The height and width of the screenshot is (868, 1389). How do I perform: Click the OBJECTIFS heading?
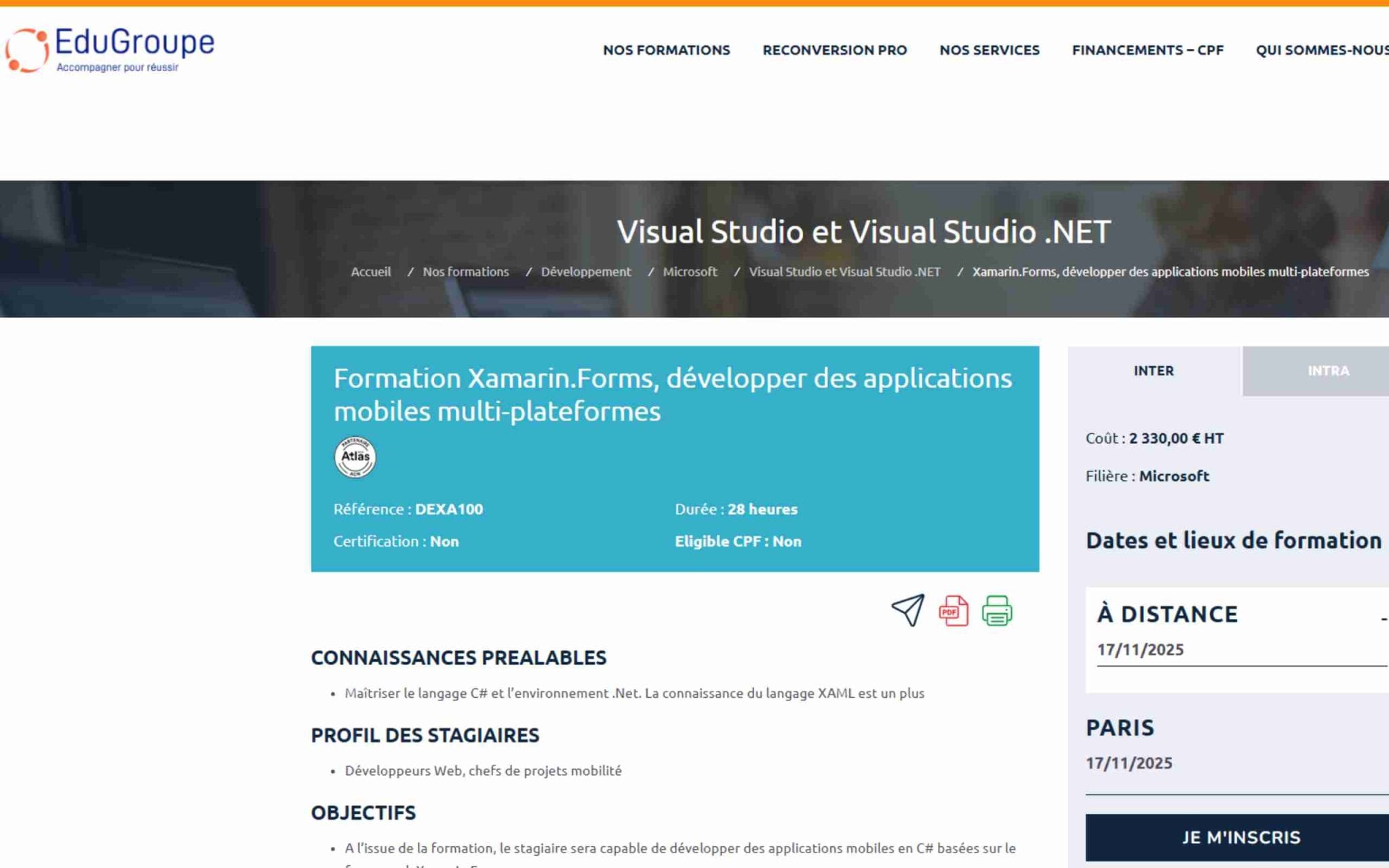[364, 813]
